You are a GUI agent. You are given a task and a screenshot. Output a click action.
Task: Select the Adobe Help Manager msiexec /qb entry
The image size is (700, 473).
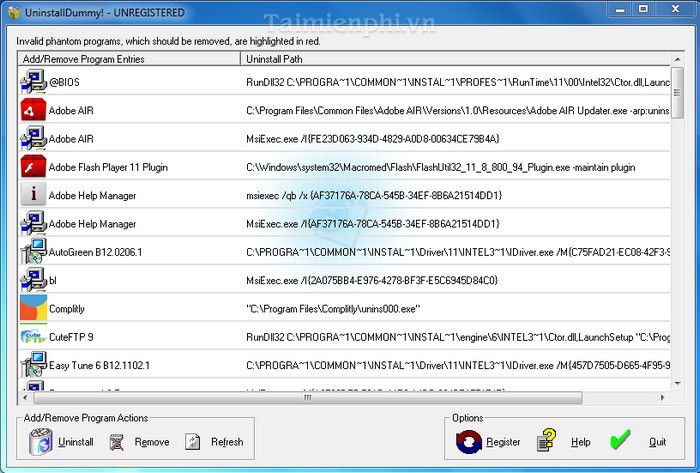[x=92, y=195]
